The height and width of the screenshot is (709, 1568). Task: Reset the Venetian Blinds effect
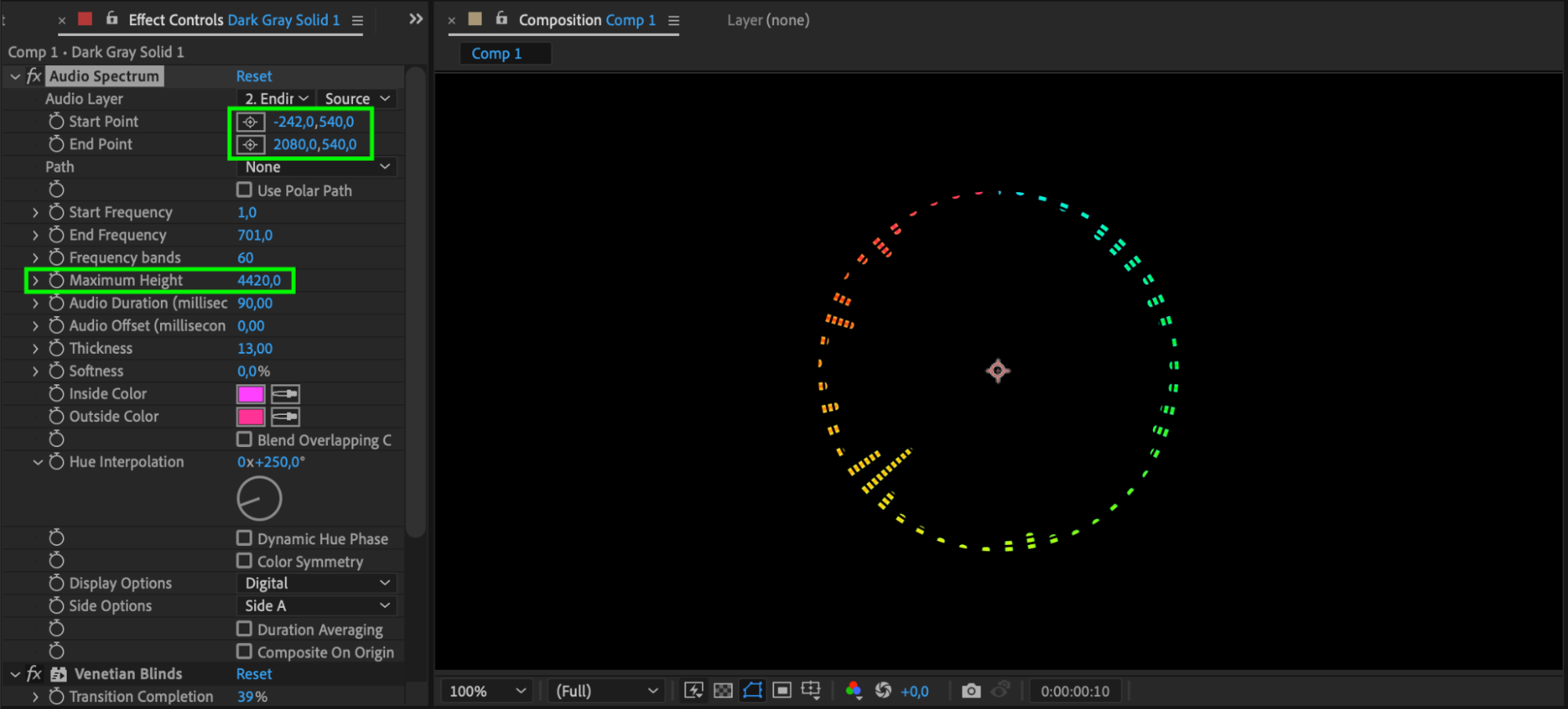(x=254, y=674)
